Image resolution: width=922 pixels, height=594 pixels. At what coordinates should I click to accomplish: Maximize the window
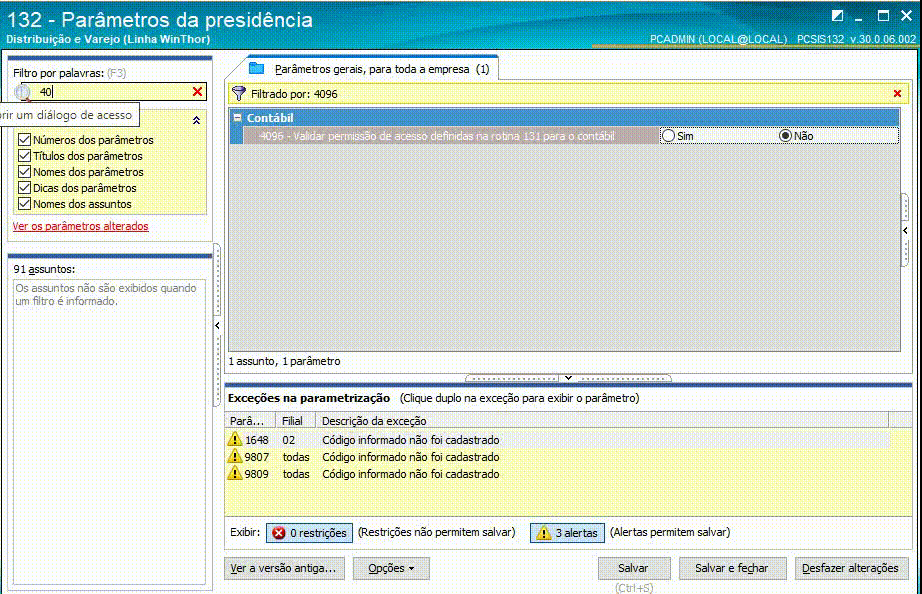883,16
